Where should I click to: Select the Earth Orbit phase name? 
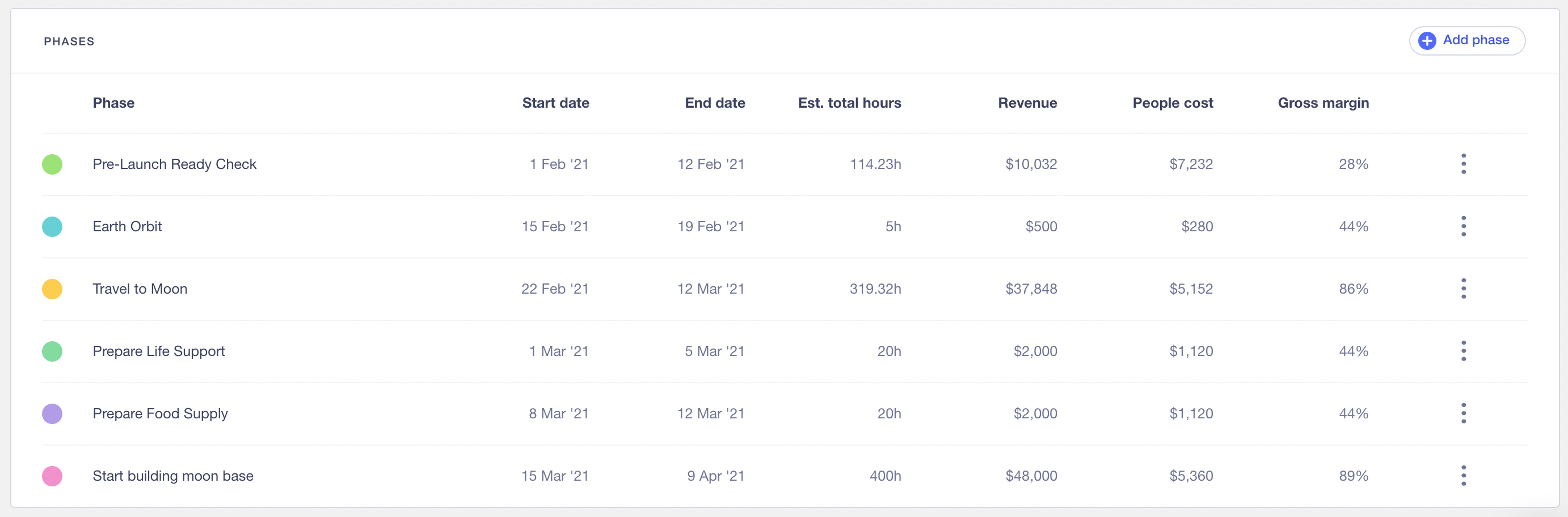(127, 226)
